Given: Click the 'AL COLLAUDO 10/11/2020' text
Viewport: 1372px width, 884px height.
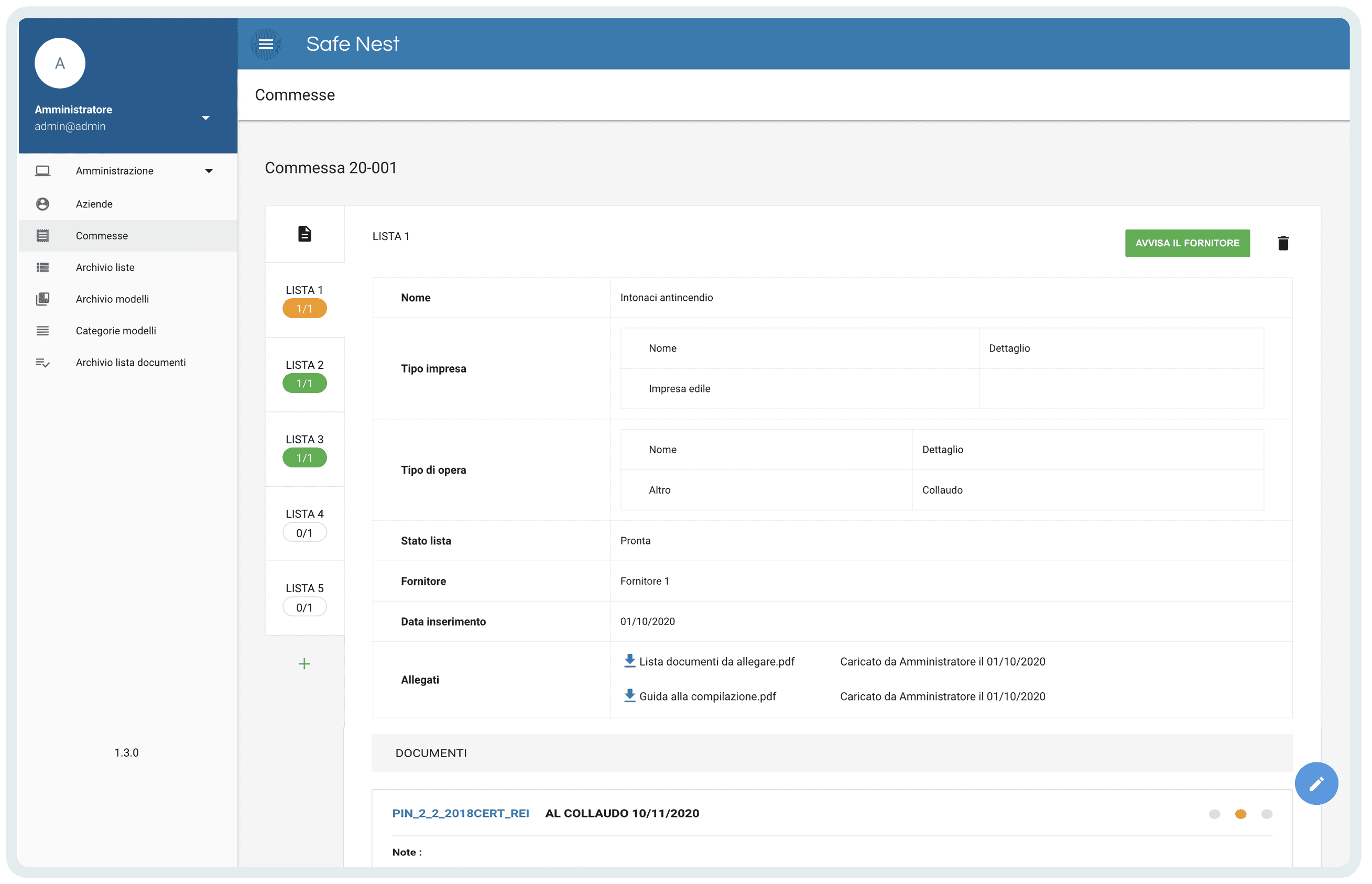Looking at the screenshot, I should coord(622,814).
